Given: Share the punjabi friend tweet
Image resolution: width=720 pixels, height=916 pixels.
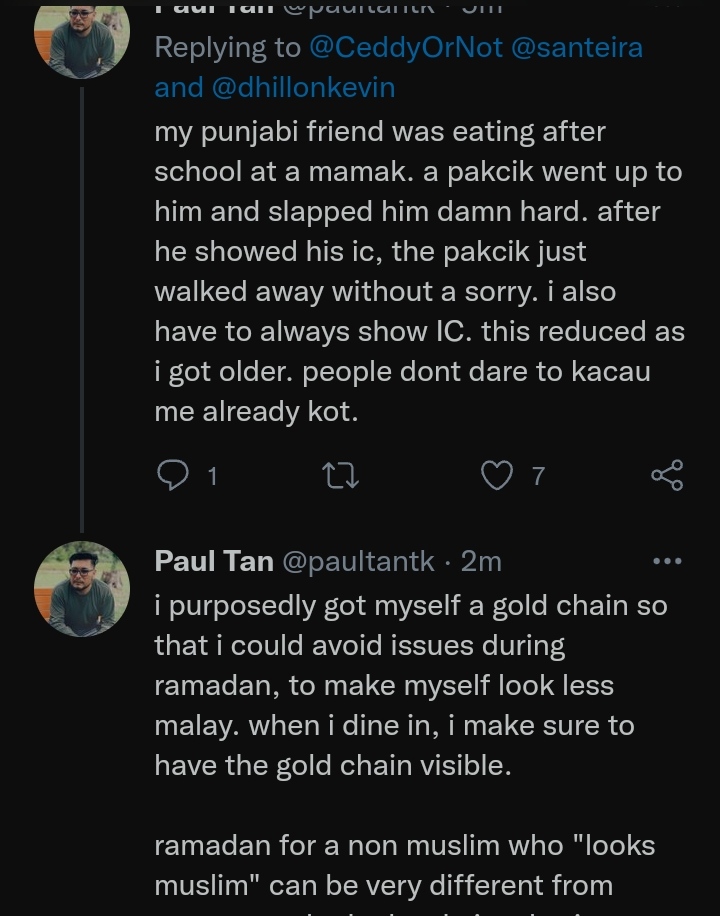Looking at the screenshot, I should (x=667, y=475).
